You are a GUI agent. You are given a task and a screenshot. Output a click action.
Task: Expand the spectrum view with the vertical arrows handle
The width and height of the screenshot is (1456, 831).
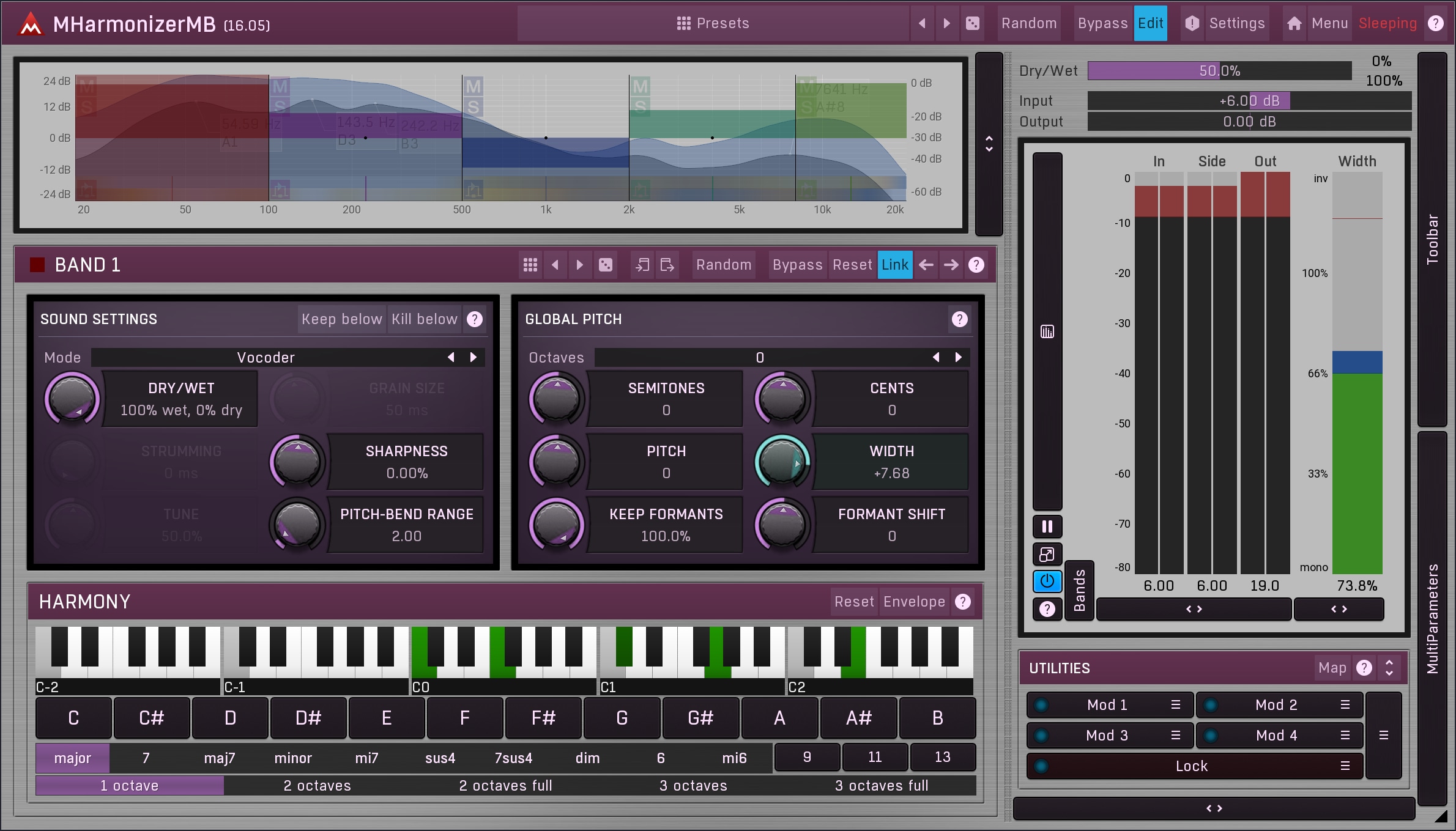[989, 144]
